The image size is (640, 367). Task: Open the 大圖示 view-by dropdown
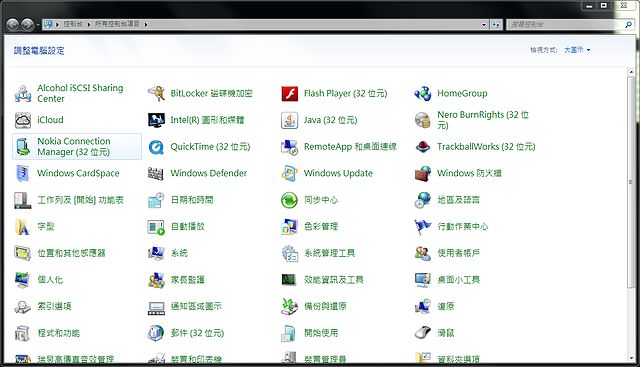pos(577,50)
